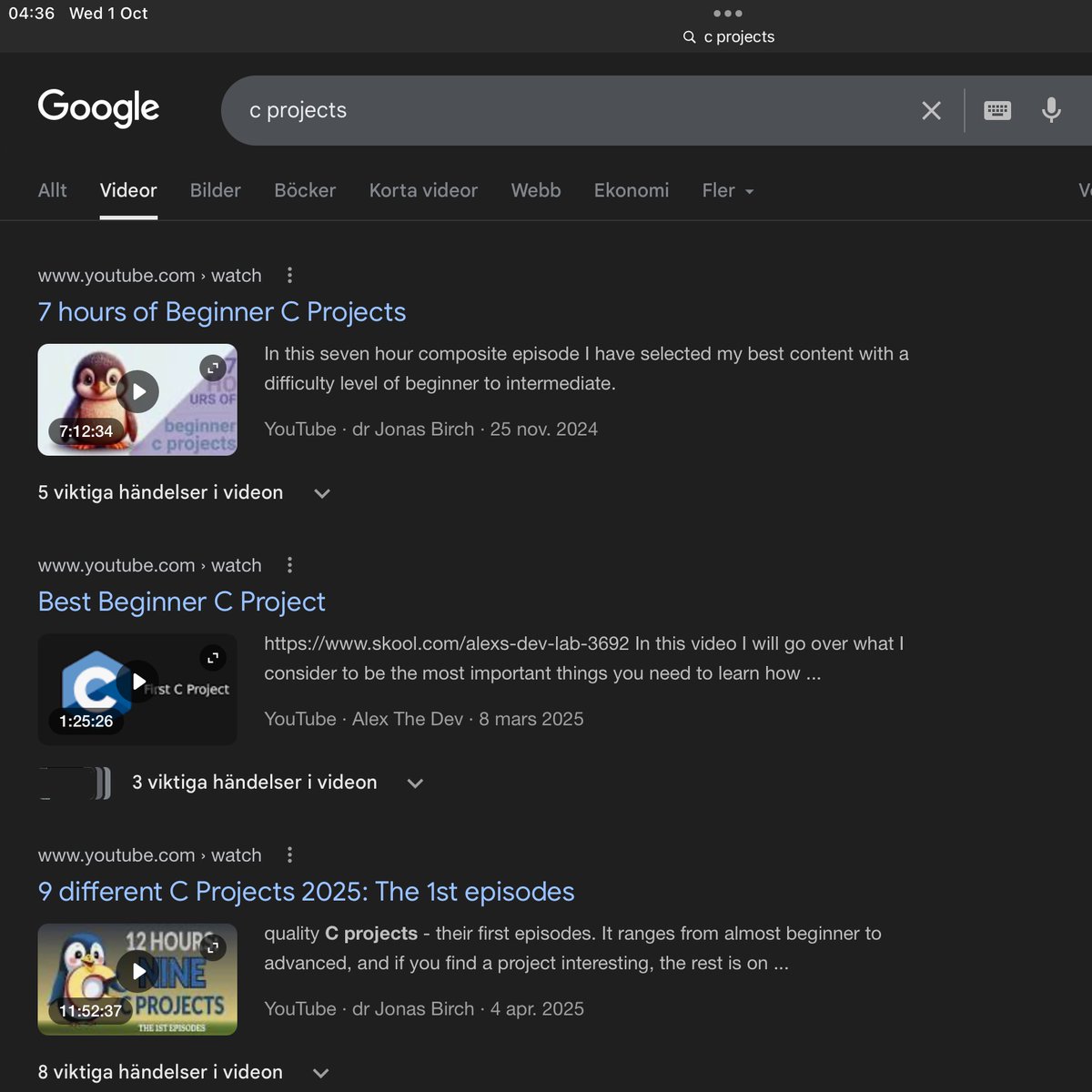Click snippet mentioning quality C projects
This screenshot has height=1092, width=1092.
click(x=572, y=948)
